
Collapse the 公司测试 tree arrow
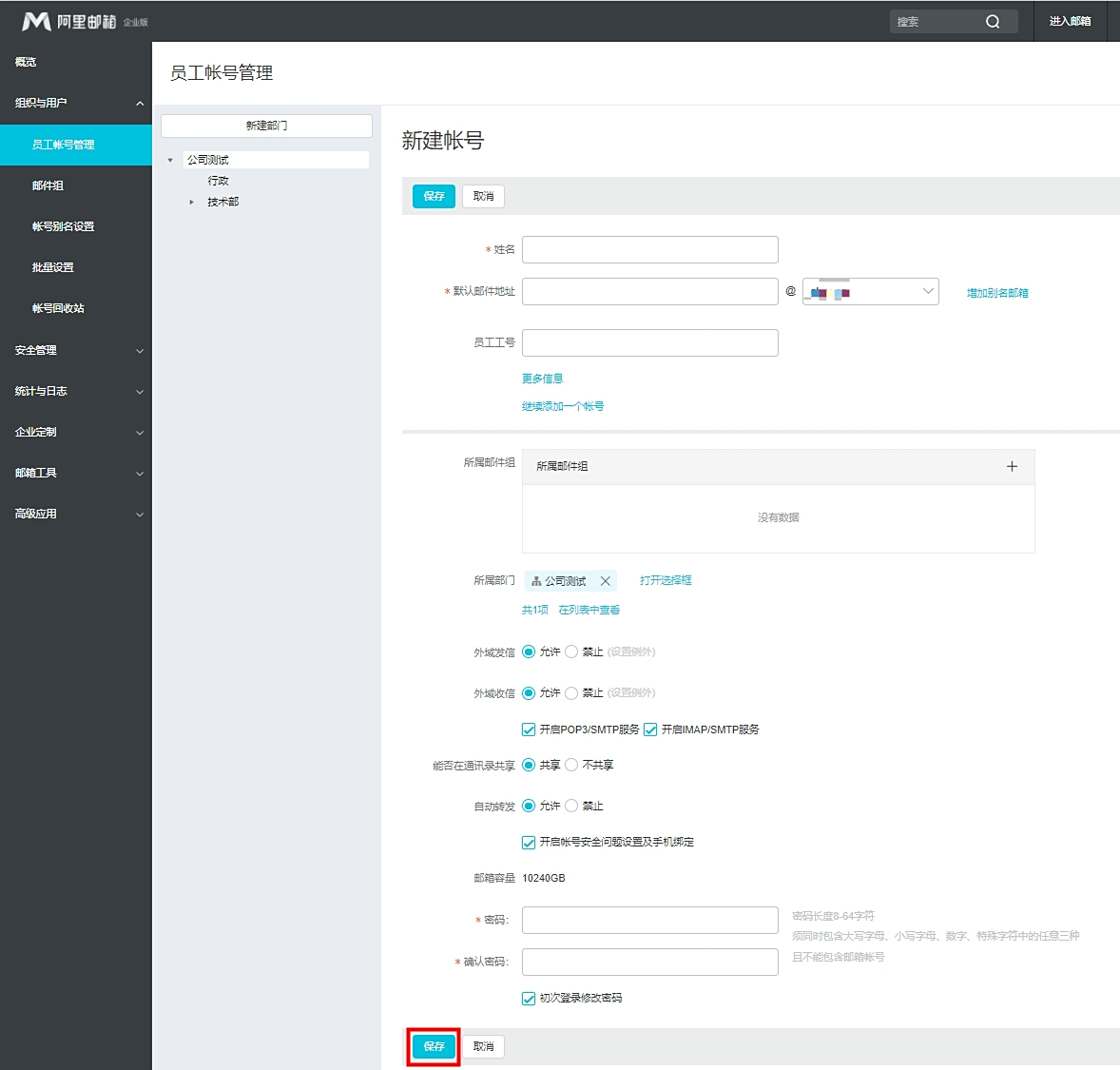point(170,160)
